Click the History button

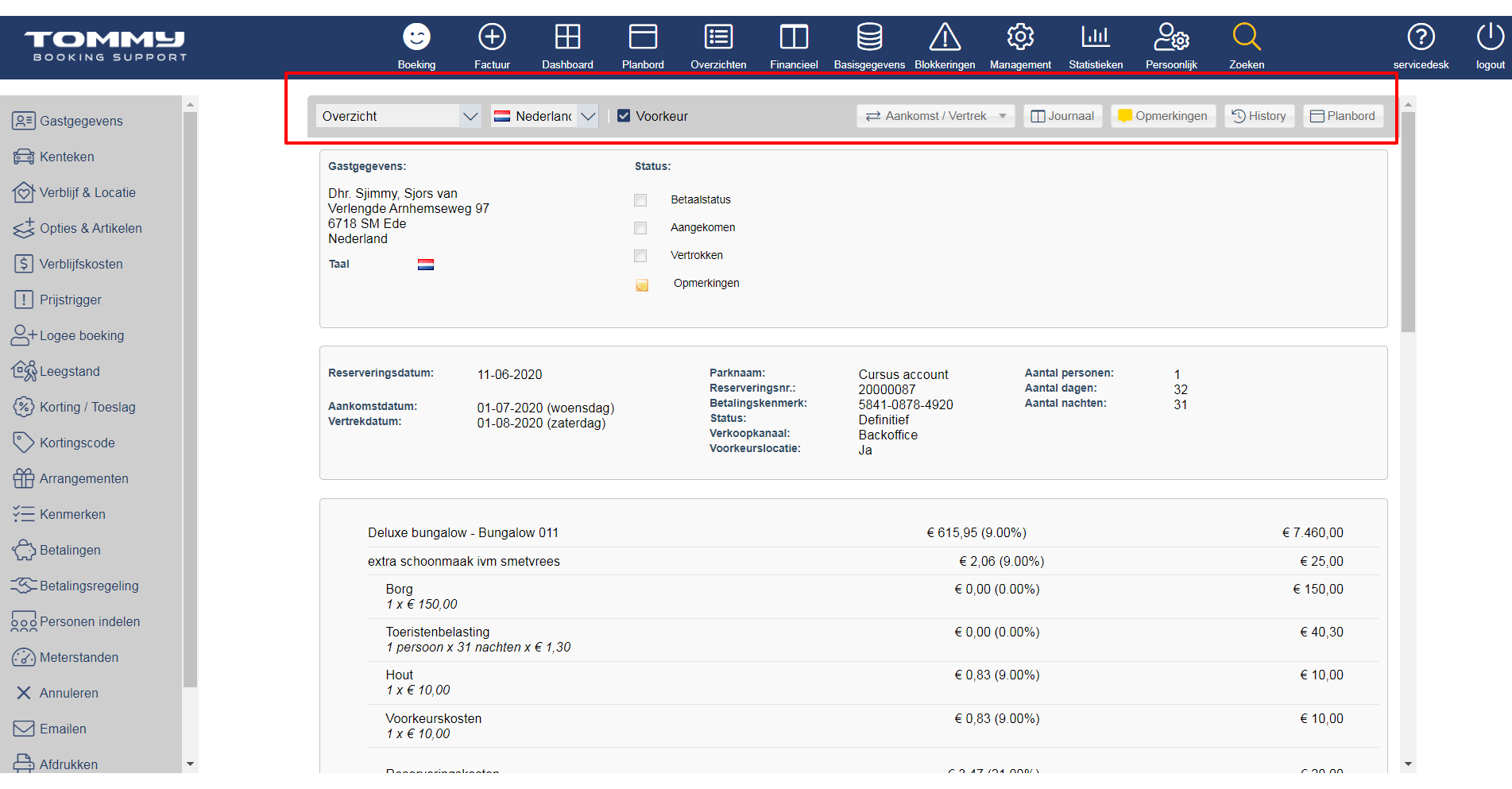coord(1259,116)
